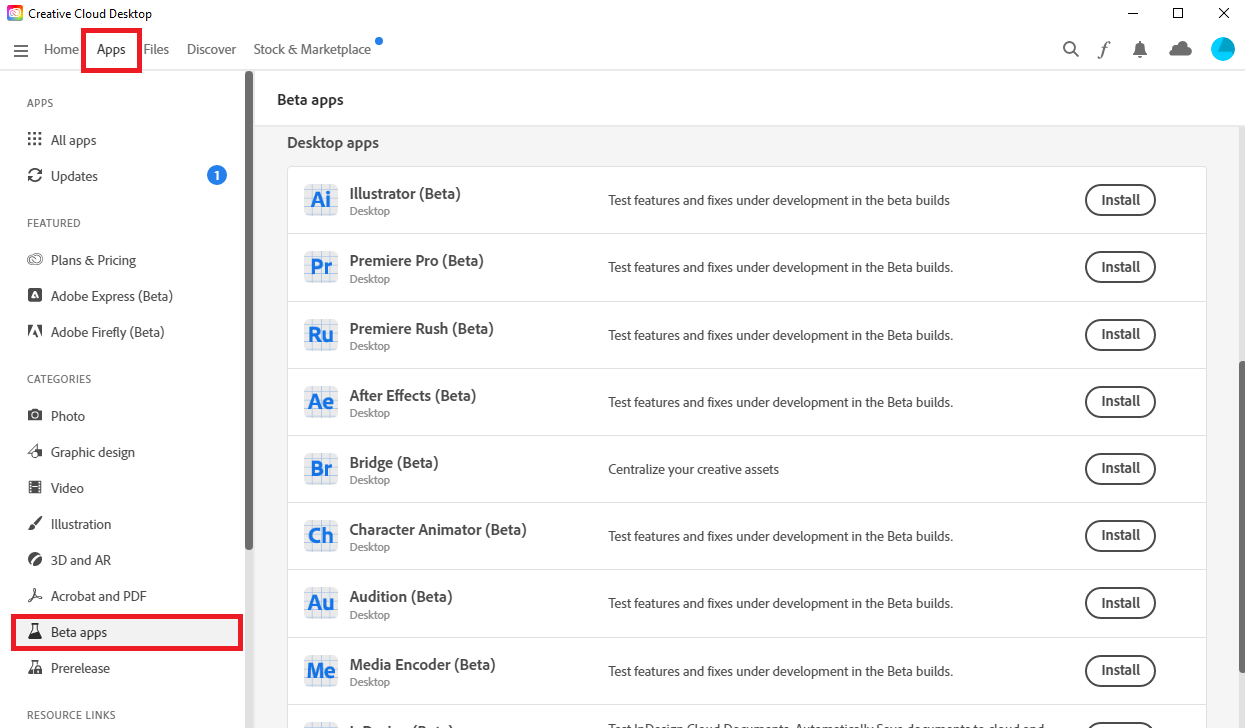Install After Effects (Beta)

point(1120,401)
